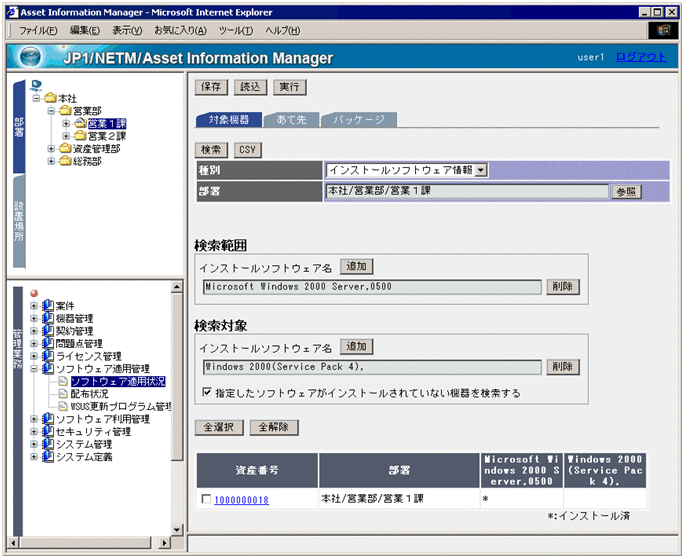The image size is (685, 559).
Task: Toggle the not-installed devices search checkbox
Action: point(207,392)
